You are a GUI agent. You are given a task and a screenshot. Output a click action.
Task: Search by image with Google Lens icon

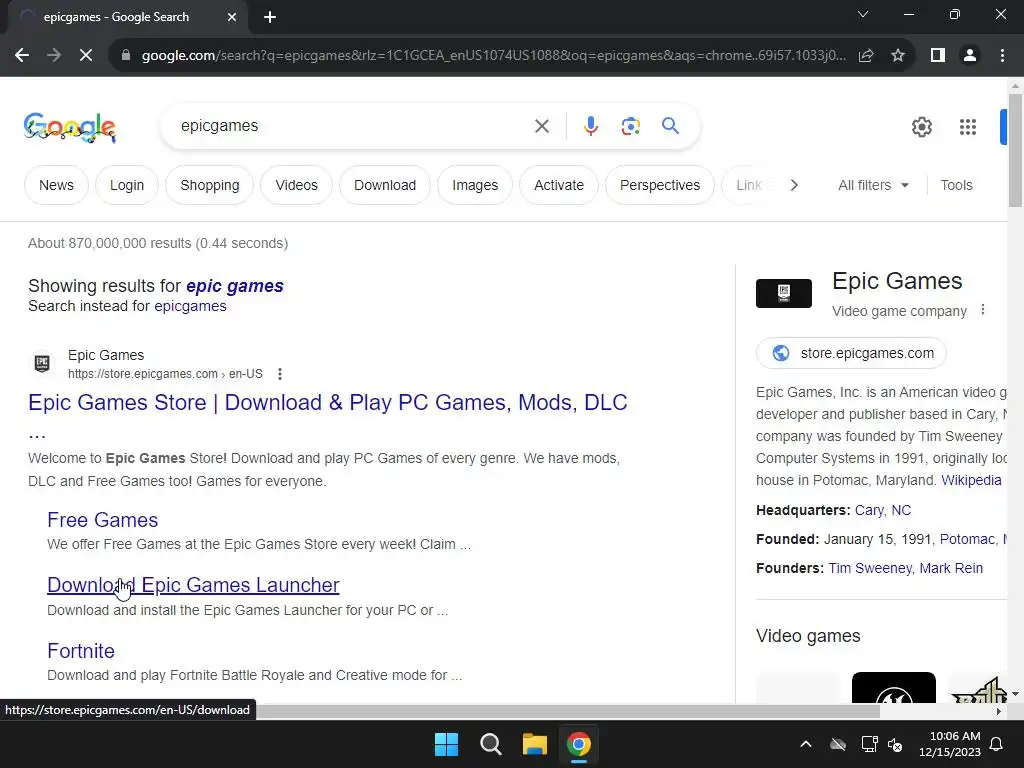pyautogui.click(x=630, y=126)
